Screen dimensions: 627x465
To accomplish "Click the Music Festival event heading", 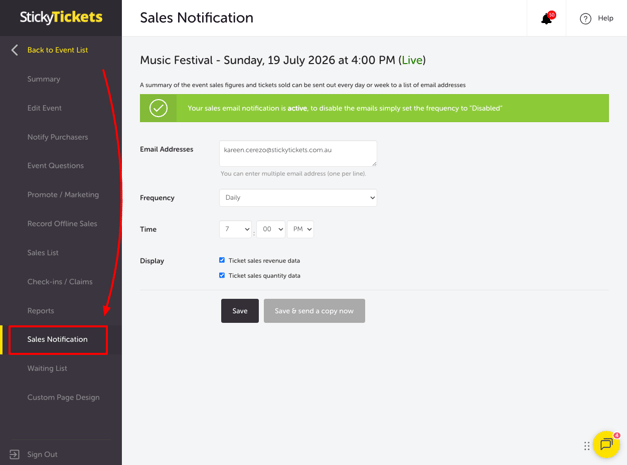I will [283, 60].
